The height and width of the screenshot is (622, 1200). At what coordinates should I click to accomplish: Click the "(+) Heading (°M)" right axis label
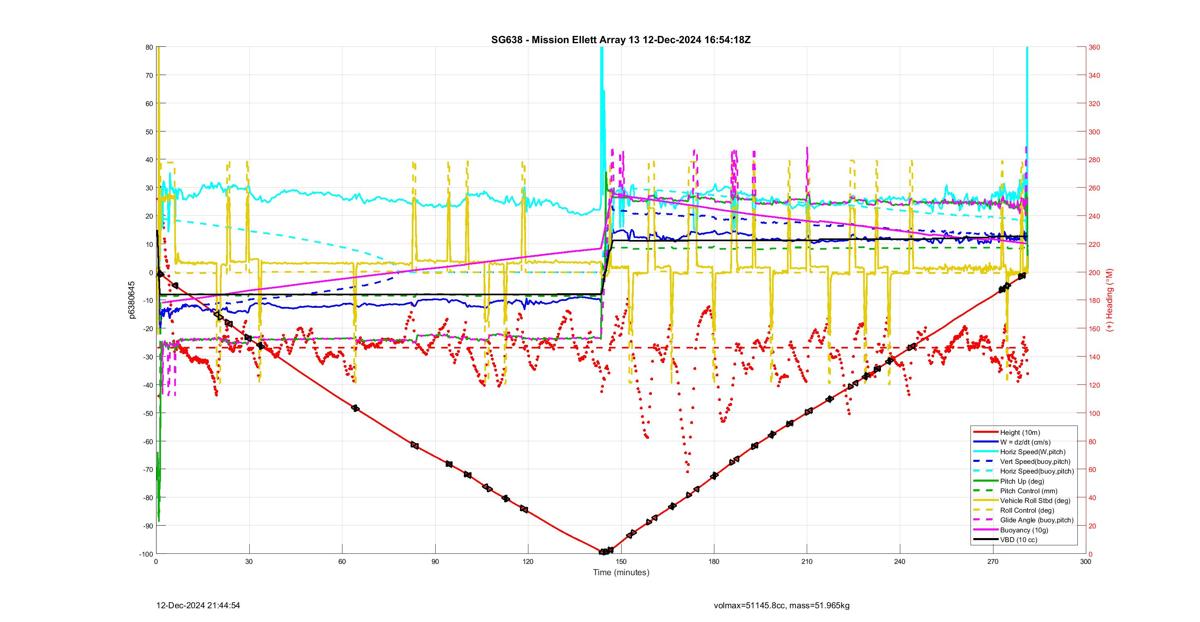1110,299
